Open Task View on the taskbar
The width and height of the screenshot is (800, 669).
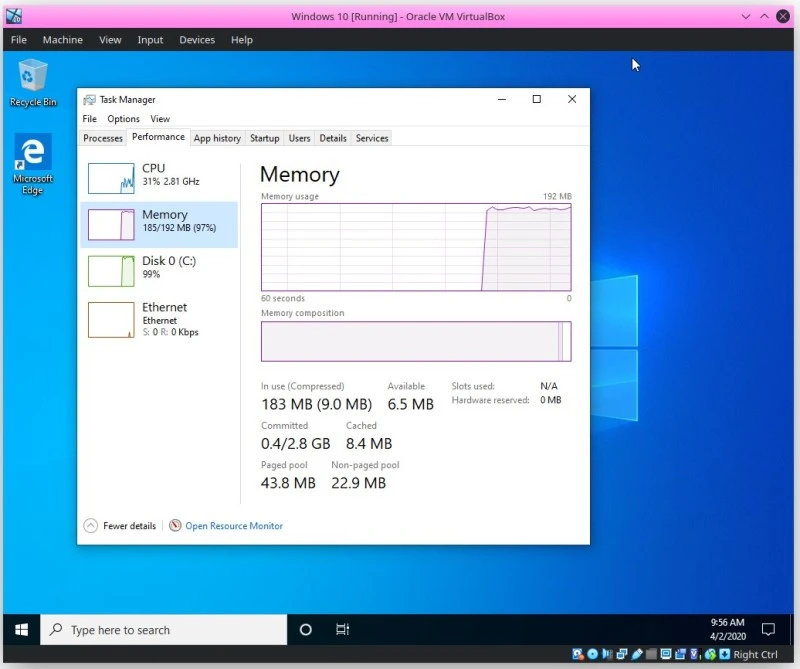[343, 629]
